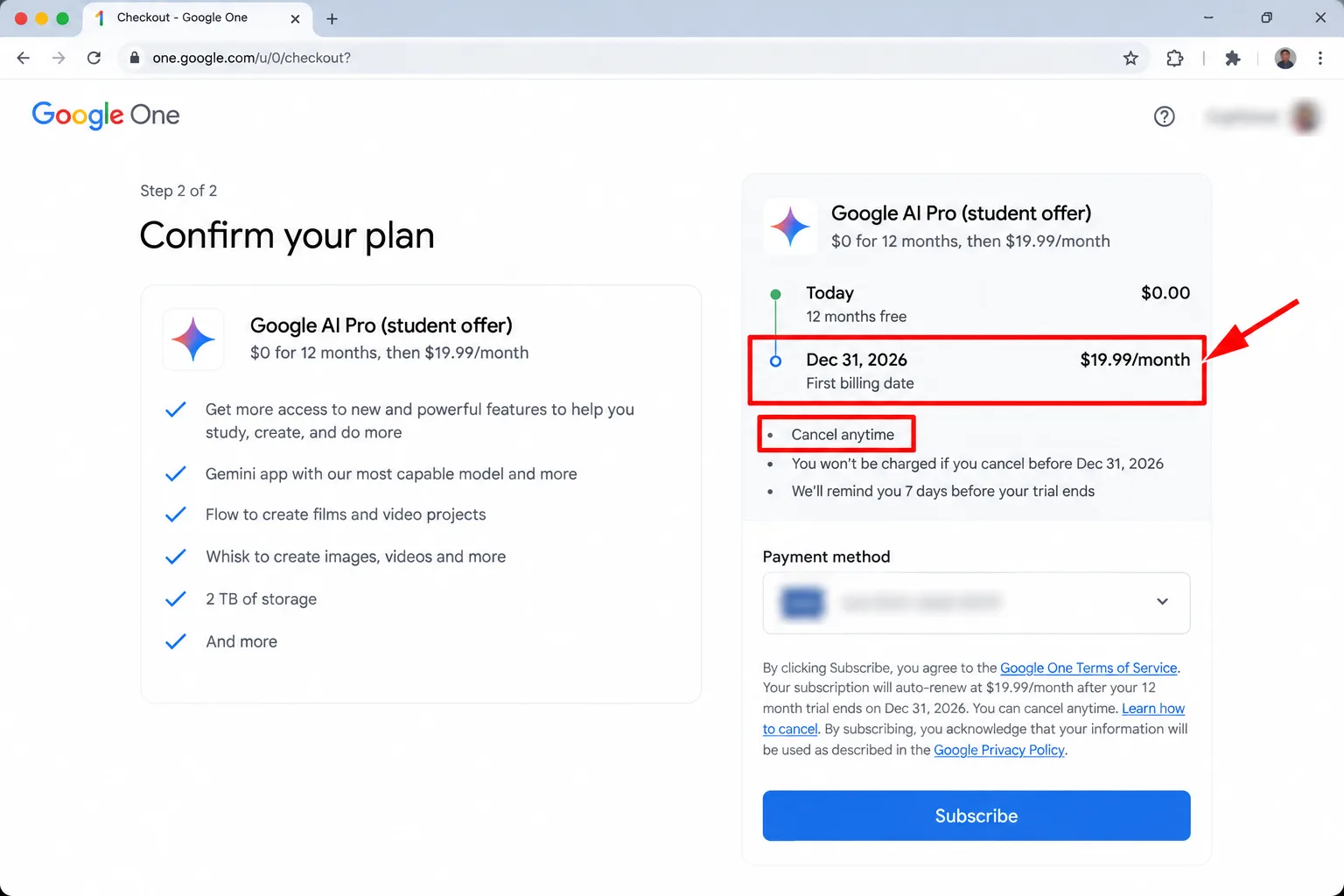Click the '$19.99/month' price in the timeline
This screenshot has height=896, width=1344.
(1135, 360)
